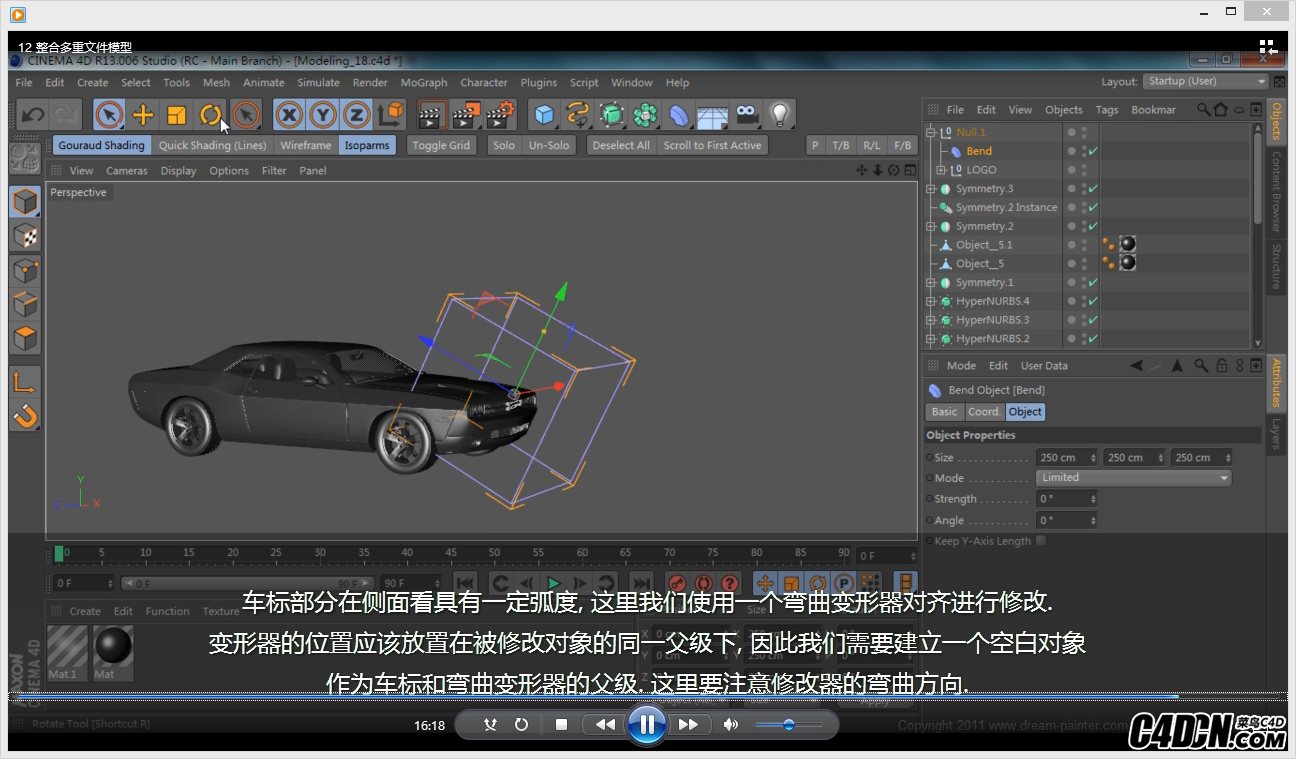Switch to the Basic tab
Screen dimensions: 1296x759
click(x=944, y=412)
